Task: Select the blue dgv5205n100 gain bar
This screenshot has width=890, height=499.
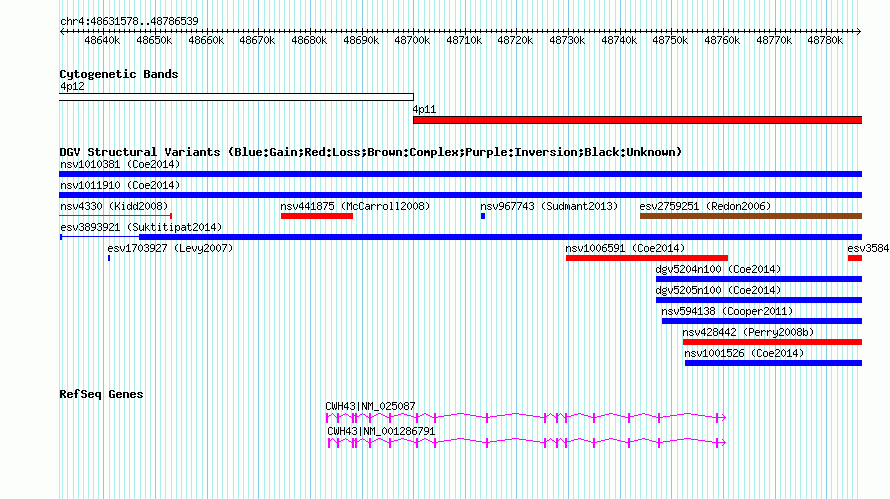Action: tap(759, 300)
